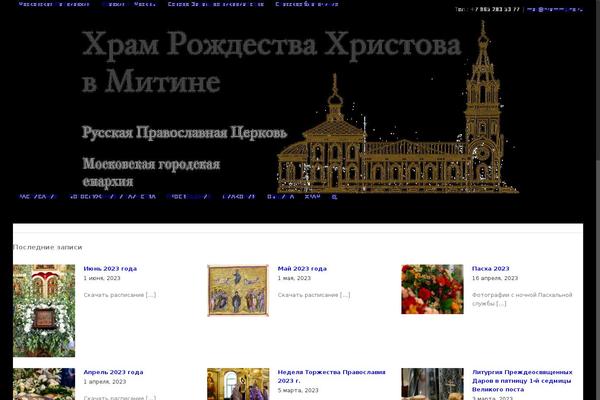This screenshot has height=400, width=600.
Task: Click the thumbnail next to 'Апрель 2023 года'
Action: 44,384
